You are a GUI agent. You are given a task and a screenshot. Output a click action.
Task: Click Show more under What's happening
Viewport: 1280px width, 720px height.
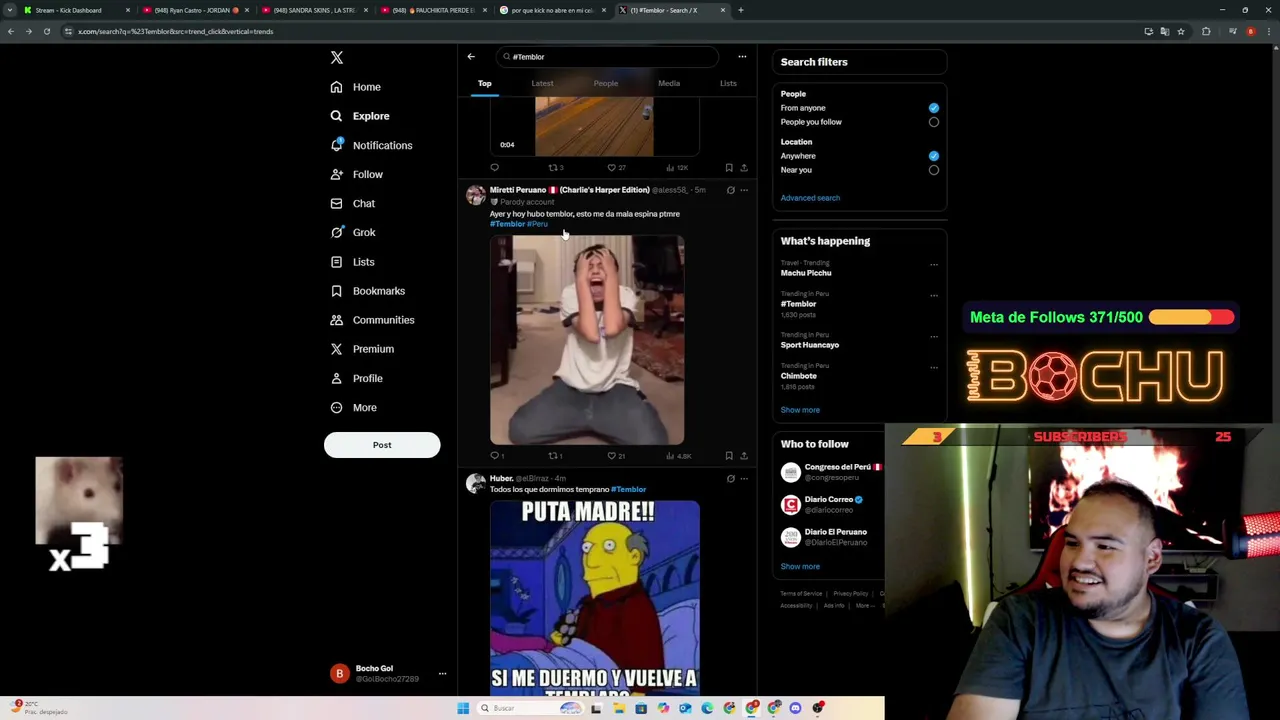click(x=800, y=410)
